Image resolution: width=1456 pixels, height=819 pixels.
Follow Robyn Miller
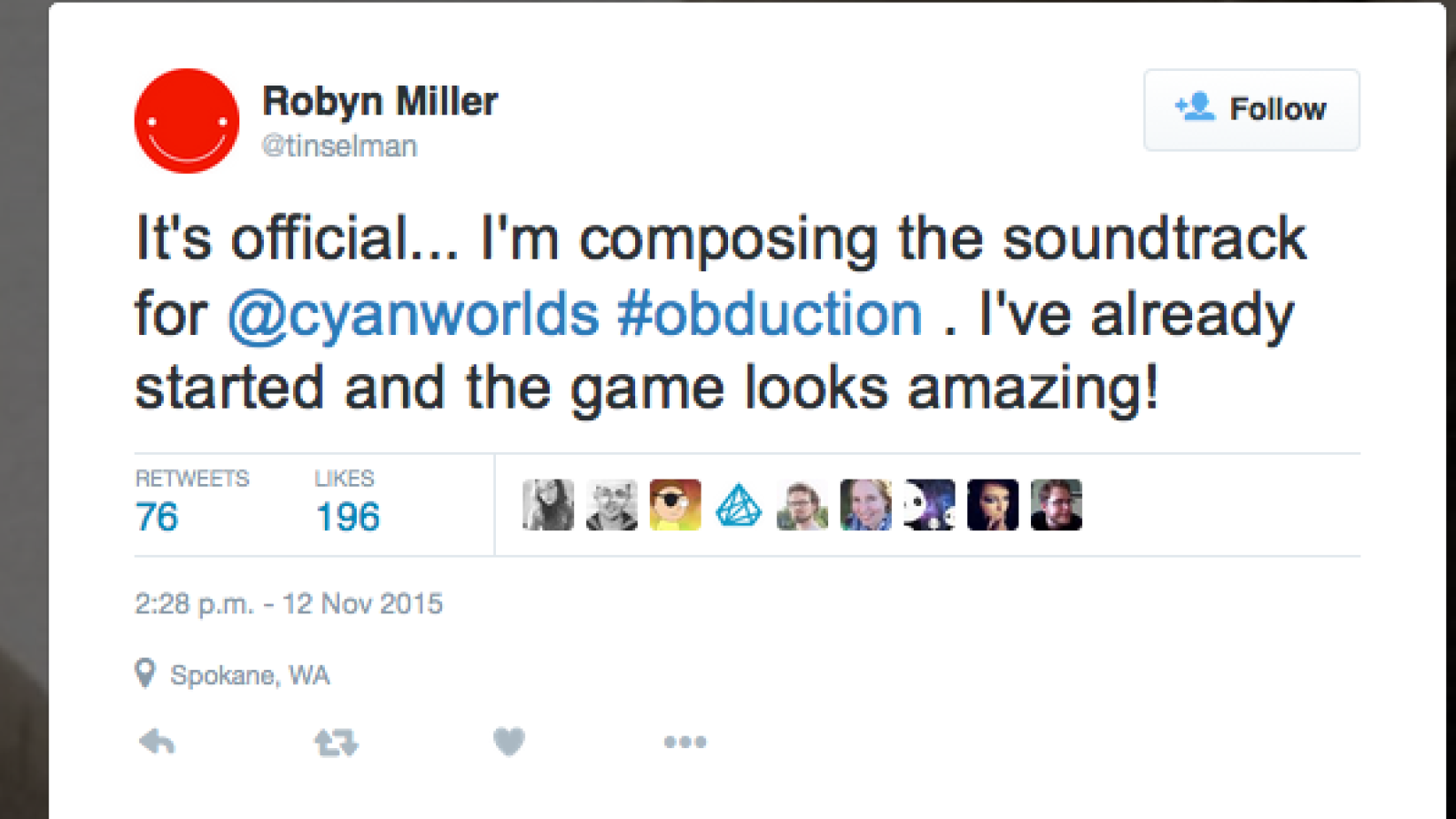[1251, 109]
